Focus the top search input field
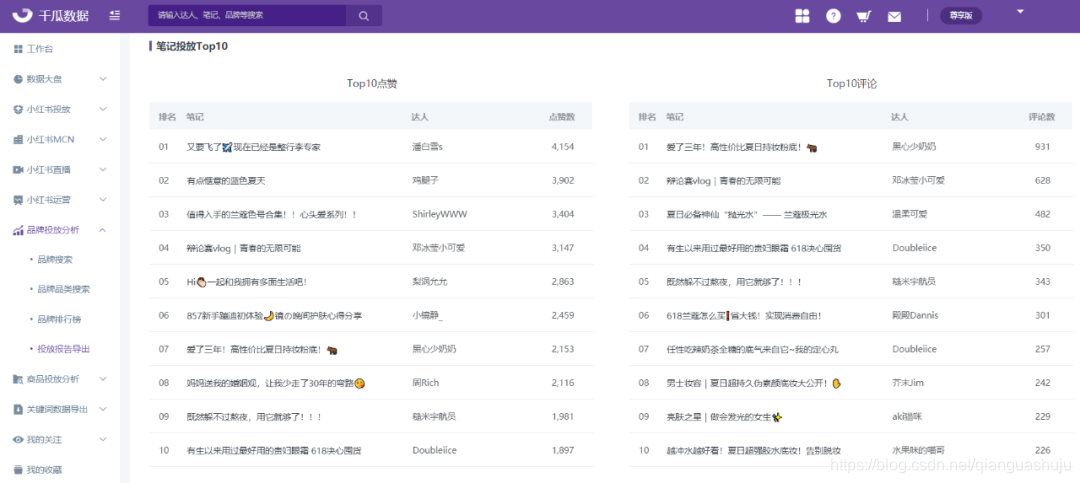Viewport: 1080px width, 483px height. tap(247, 15)
